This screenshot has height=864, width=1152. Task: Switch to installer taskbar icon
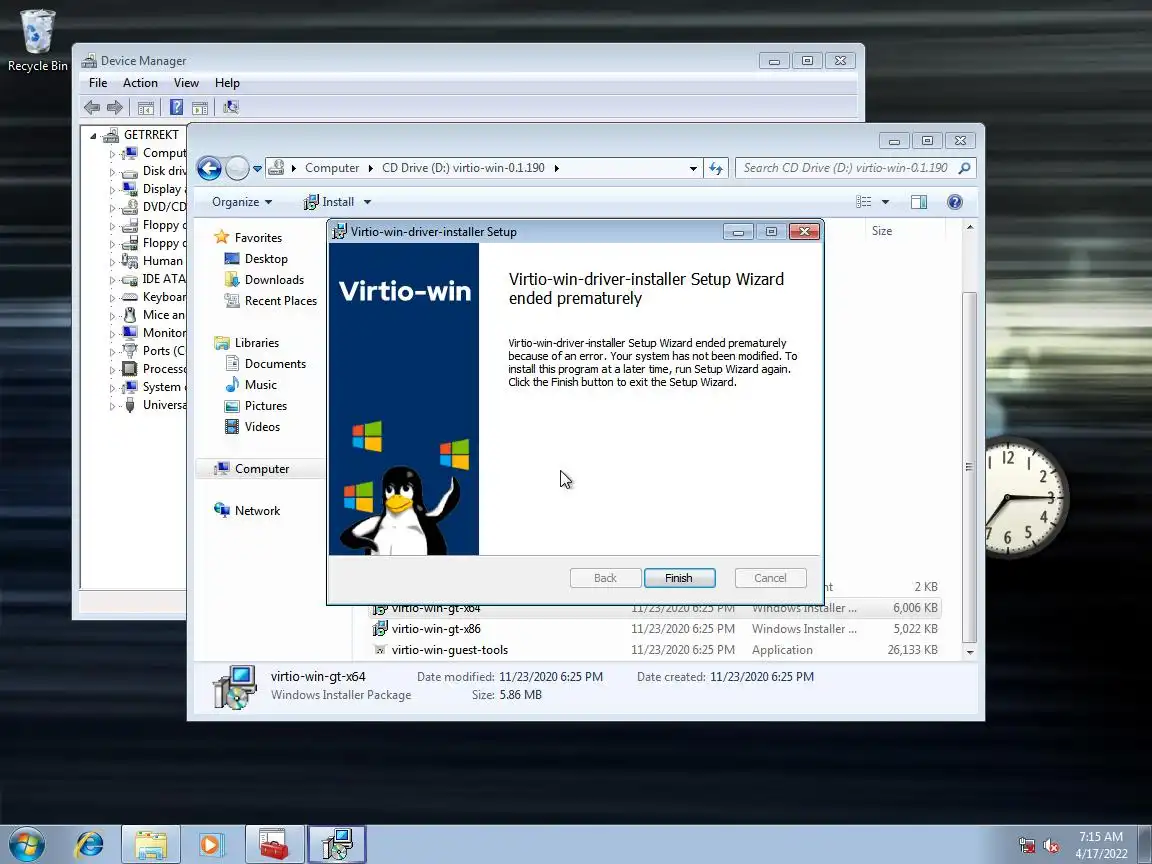[336, 844]
